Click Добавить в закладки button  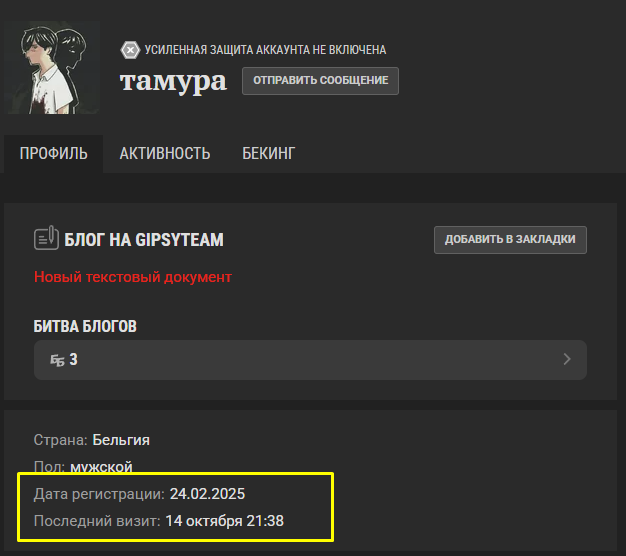pyautogui.click(x=510, y=239)
